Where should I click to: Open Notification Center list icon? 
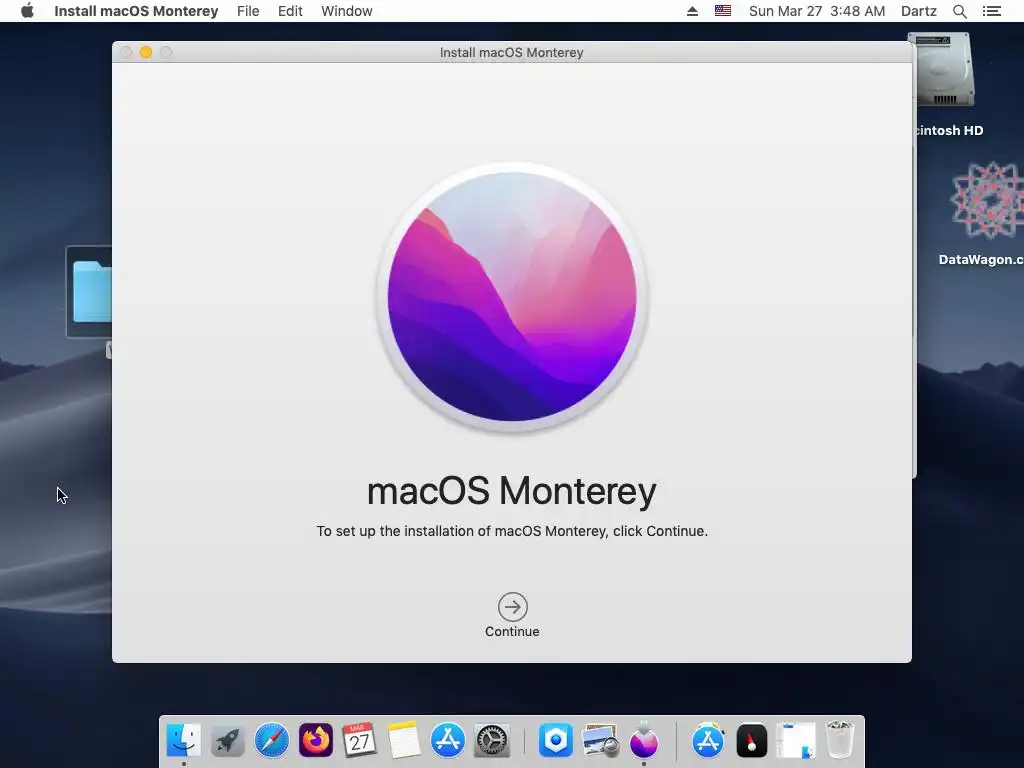point(992,11)
